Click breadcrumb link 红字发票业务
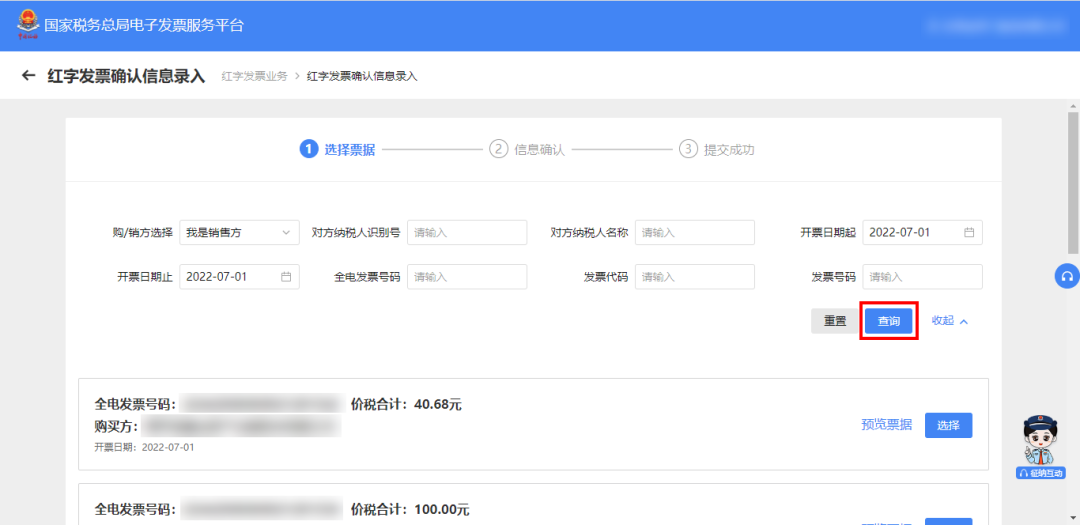This screenshot has width=1080, height=525. click(254, 76)
